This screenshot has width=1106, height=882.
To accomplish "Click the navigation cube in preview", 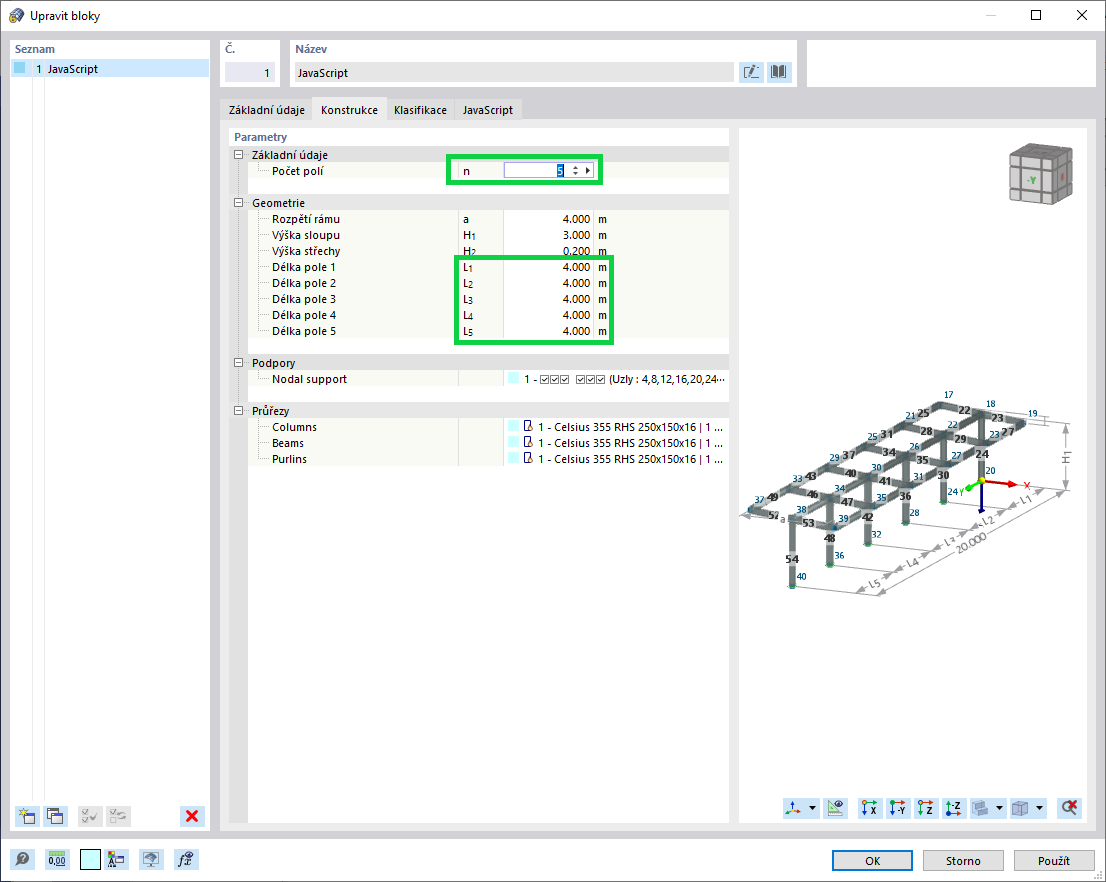I will pyautogui.click(x=1040, y=174).
